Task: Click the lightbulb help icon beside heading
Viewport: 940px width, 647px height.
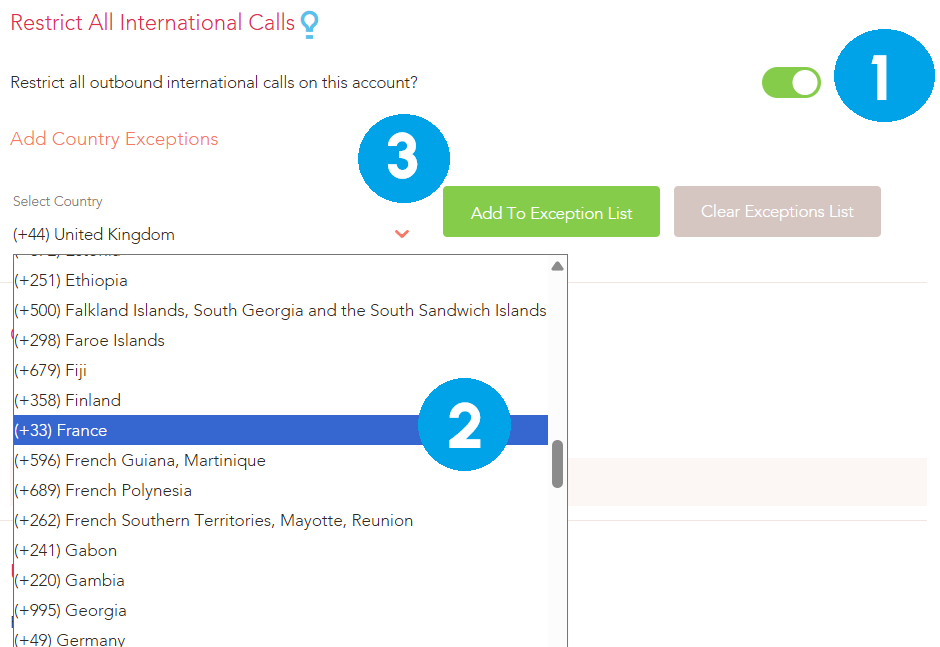Action: tap(309, 25)
